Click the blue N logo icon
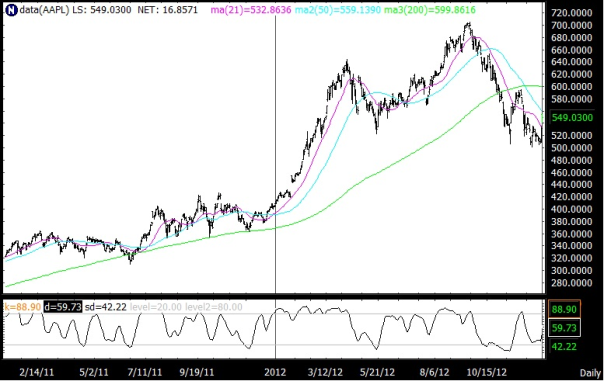The image size is (604, 381). pyautogui.click(x=12, y=10)
